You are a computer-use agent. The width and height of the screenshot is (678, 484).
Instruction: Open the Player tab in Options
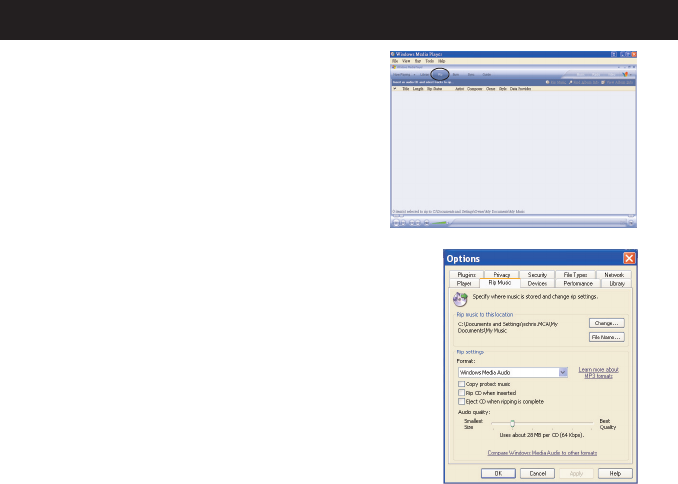click(x=464, y=283)
